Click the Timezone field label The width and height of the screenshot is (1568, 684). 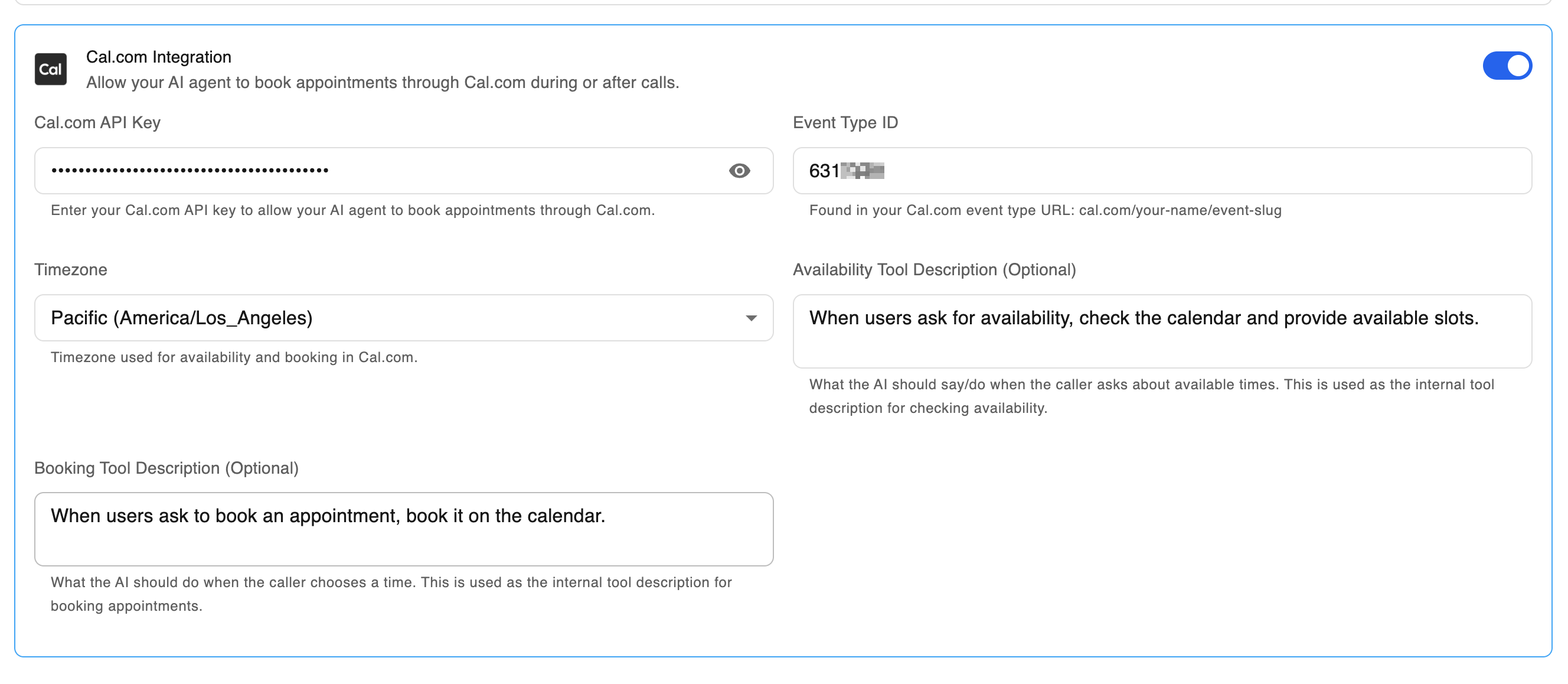71,270
